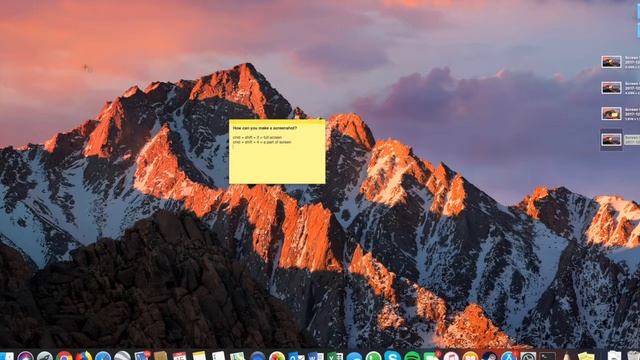This screenshot has height=360, width=640.
Task: Open the yellow Notes app in Dock
Action: pyautogui.click(x=199, y=356)
